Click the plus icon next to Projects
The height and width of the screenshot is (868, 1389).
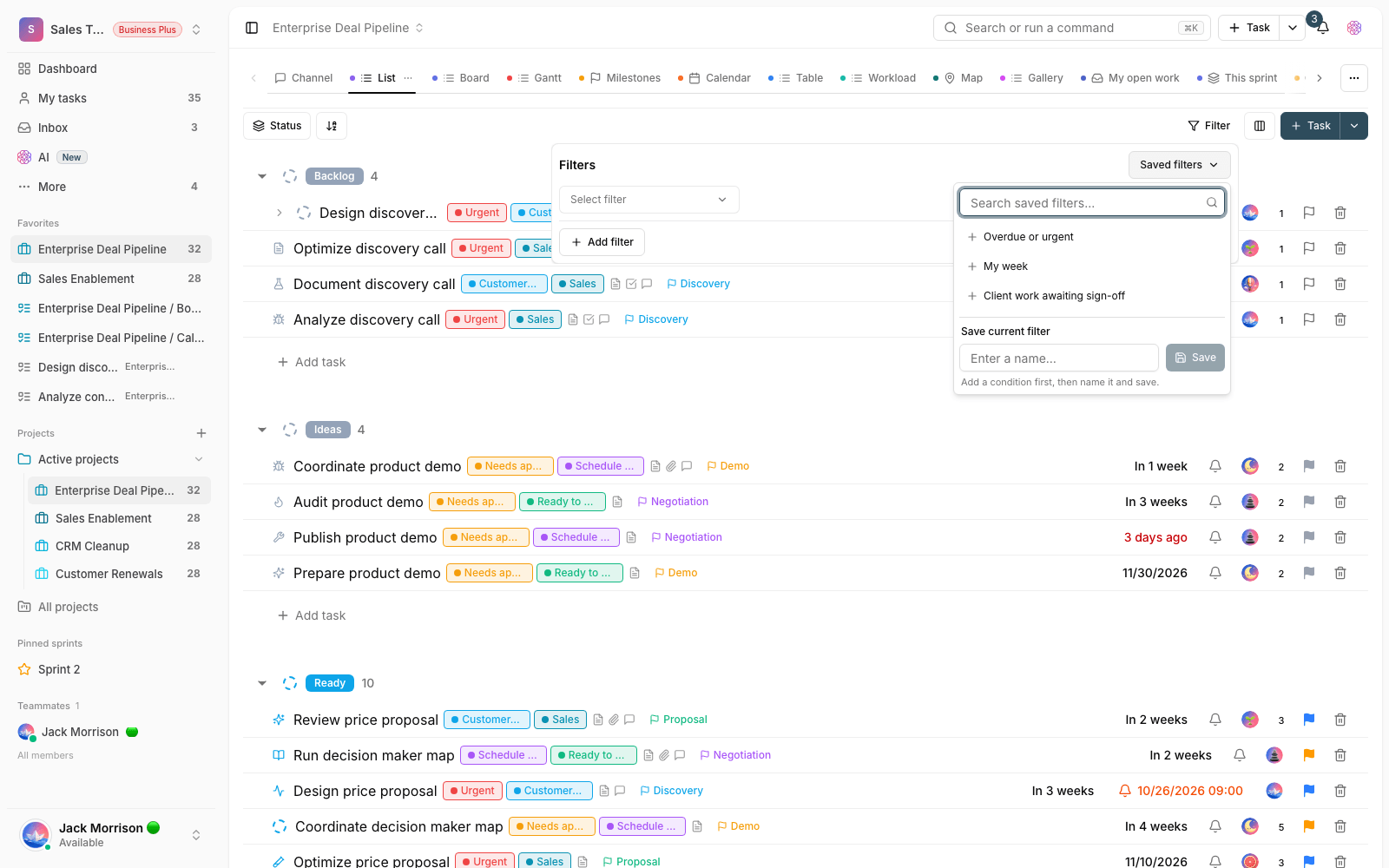click(x=201, y=433)
